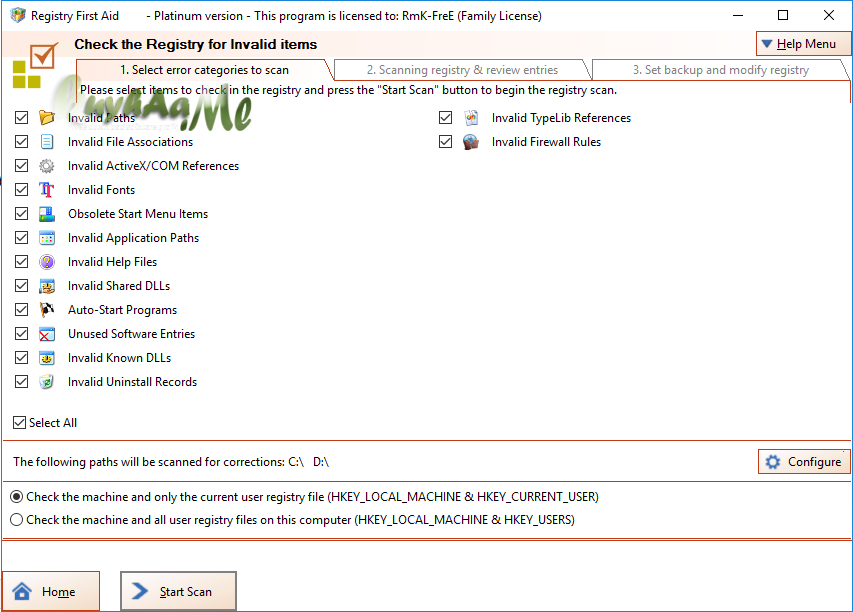Click the Invalid Firewall Rules icon

pyautogui.click(x=471, y=141)
